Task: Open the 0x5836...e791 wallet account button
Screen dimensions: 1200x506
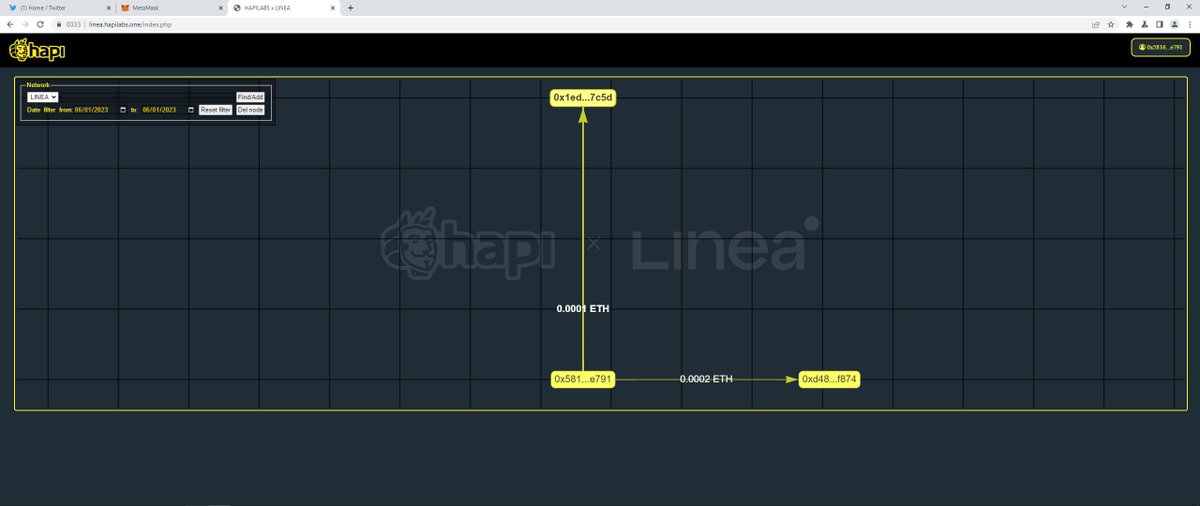Action: 1161,47
